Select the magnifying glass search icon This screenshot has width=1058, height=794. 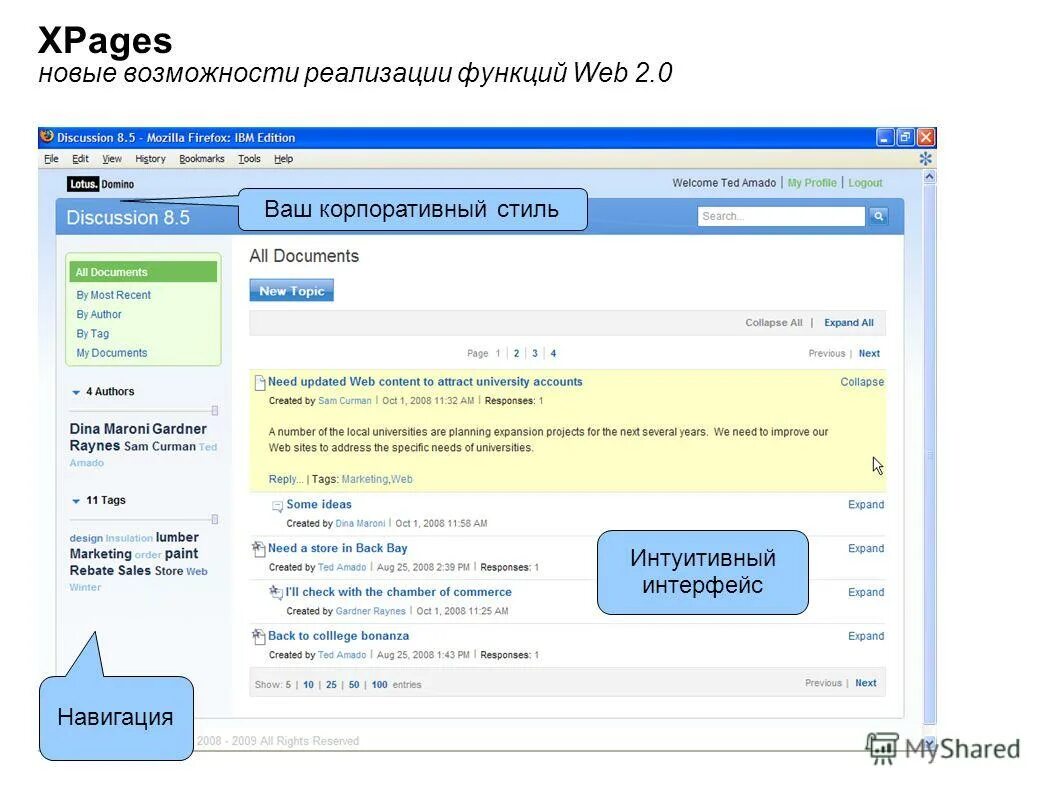[x=878, y=215]
